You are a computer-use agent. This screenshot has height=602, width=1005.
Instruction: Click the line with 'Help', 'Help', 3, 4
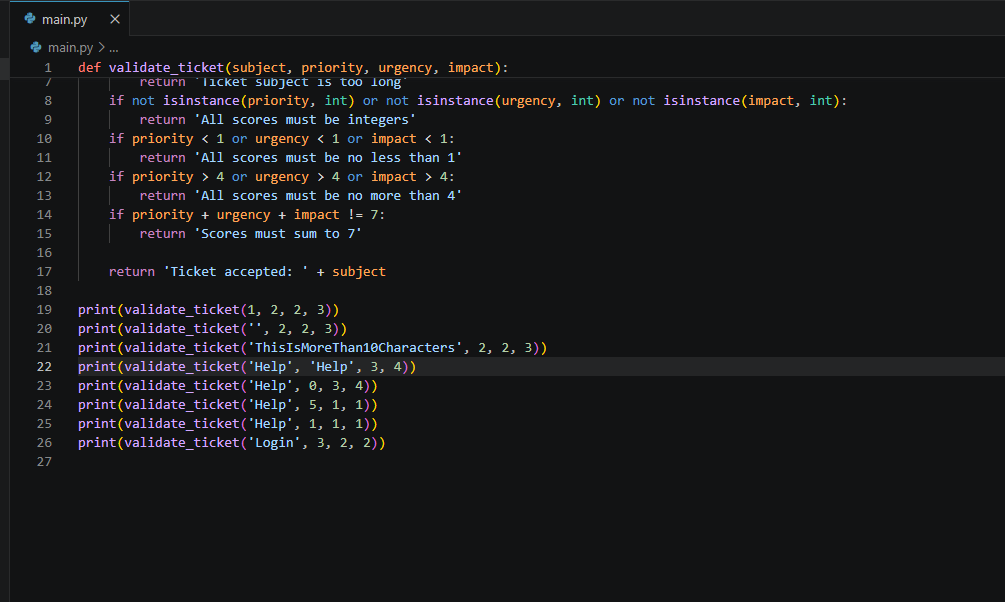point(247,367)
